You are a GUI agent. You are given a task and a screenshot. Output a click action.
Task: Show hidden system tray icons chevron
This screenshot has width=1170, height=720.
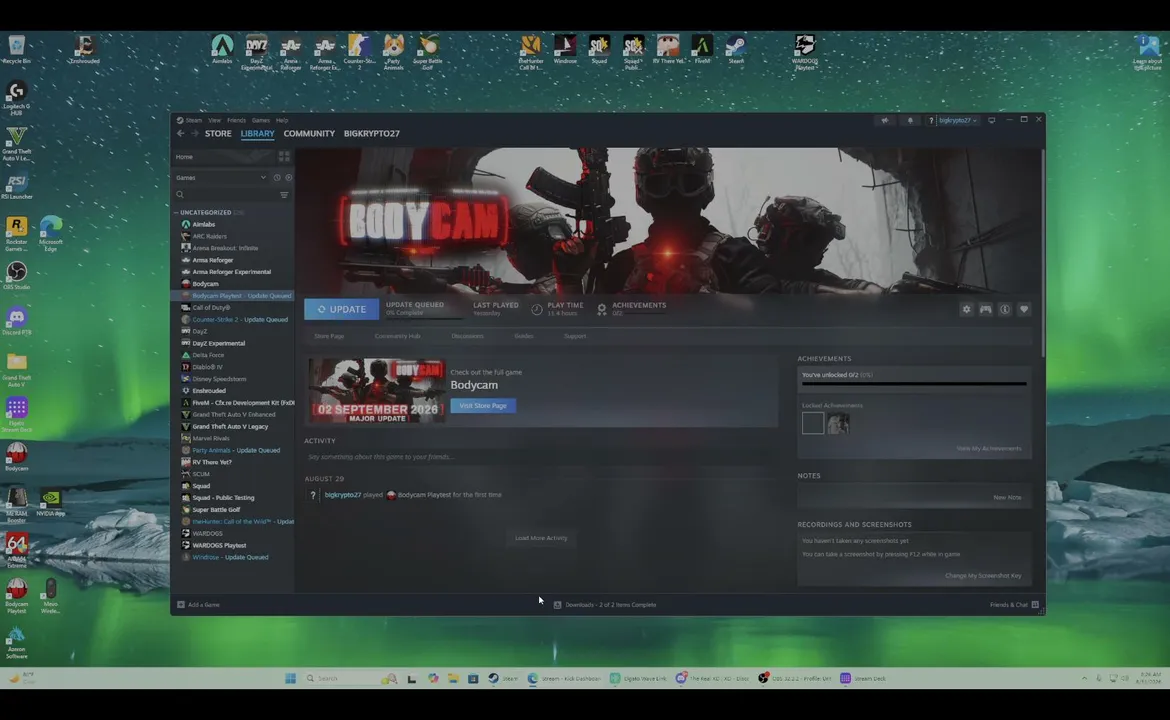1083,678
